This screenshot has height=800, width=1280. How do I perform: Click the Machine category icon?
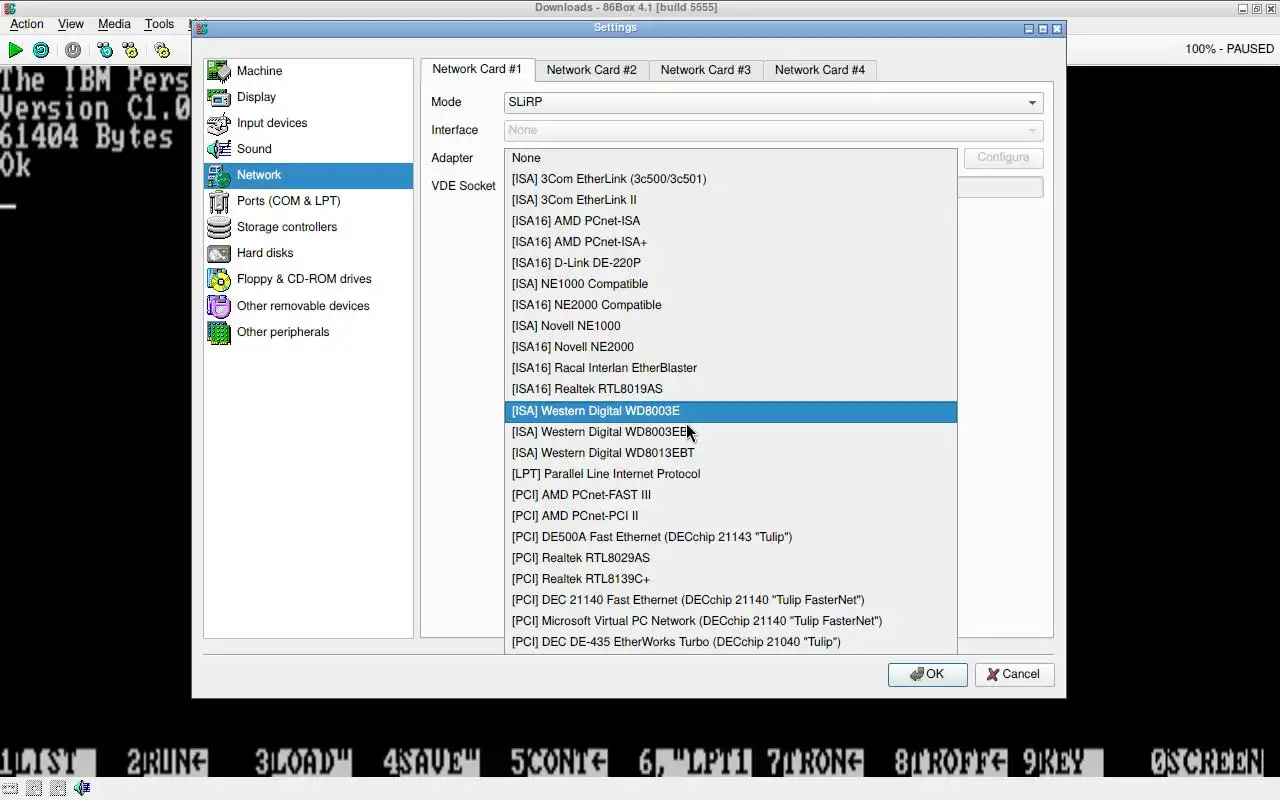219,71
